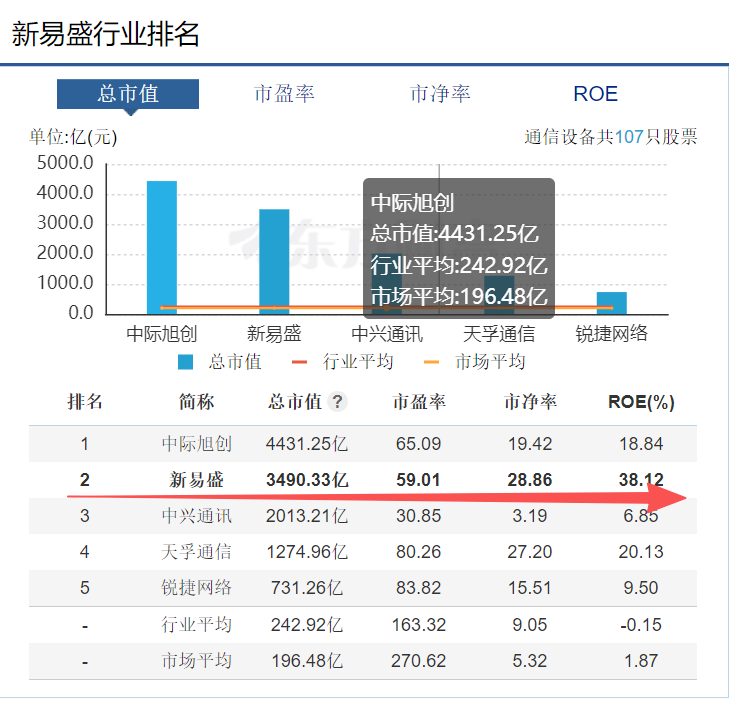This screenshot has width=731, height=705.
Task: Select the 新易盛 name in the table
Action: [x=196, y=480]
